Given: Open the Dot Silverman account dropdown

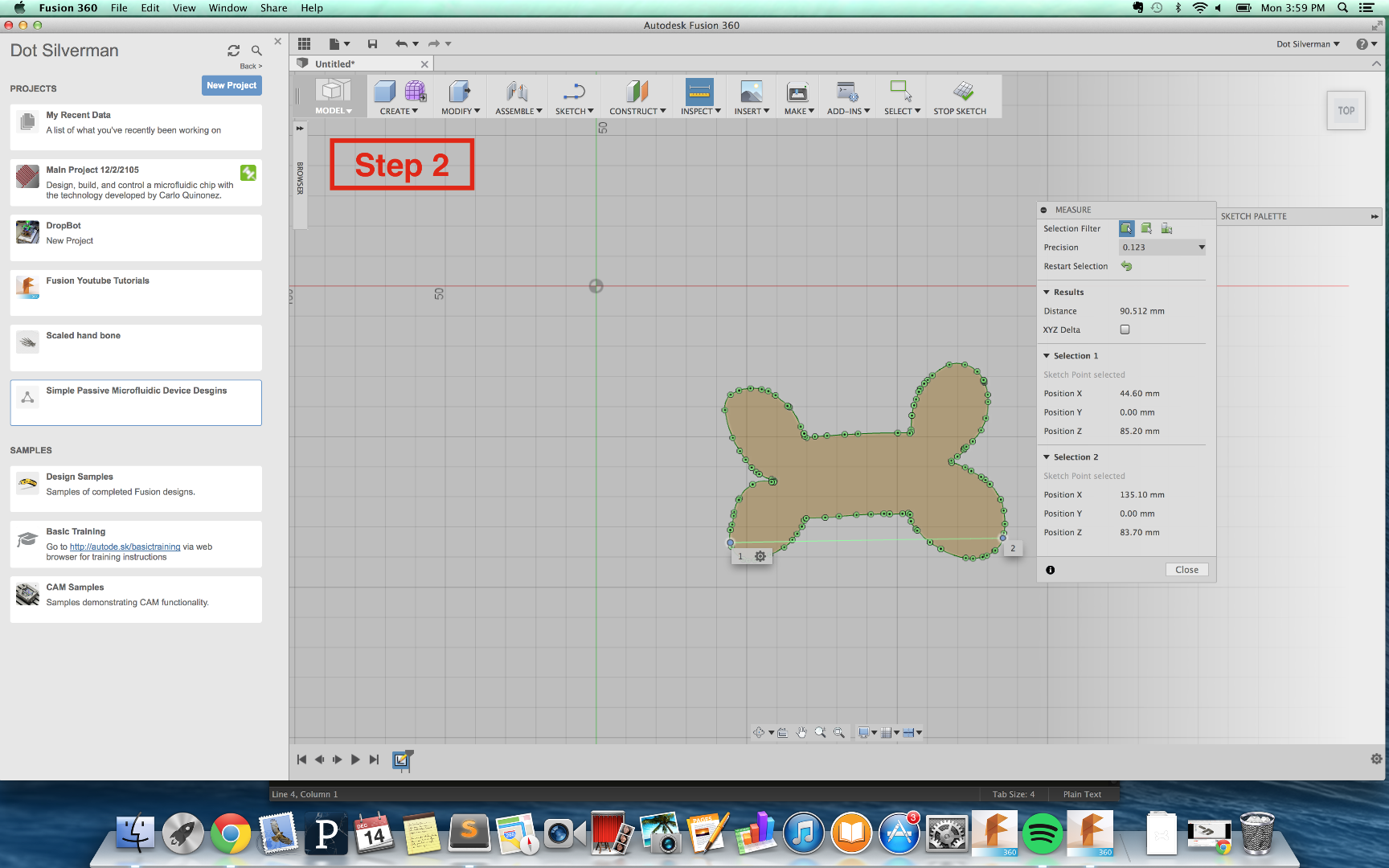Looking at the screenshot, I should pyautogui.click(x=1308, y=44).
